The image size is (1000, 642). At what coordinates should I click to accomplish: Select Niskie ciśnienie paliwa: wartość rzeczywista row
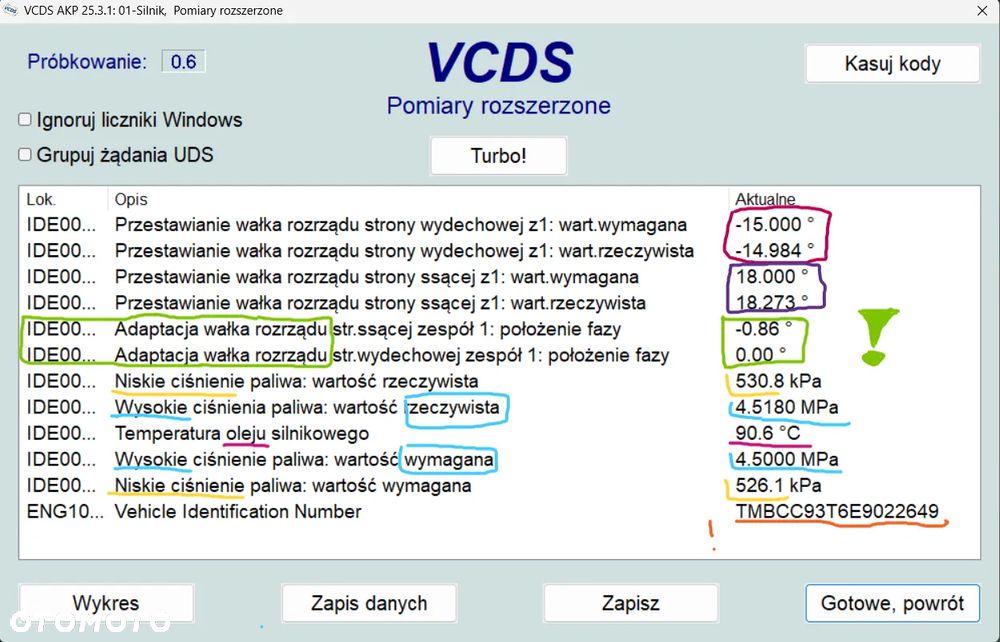tap(499, 381)
